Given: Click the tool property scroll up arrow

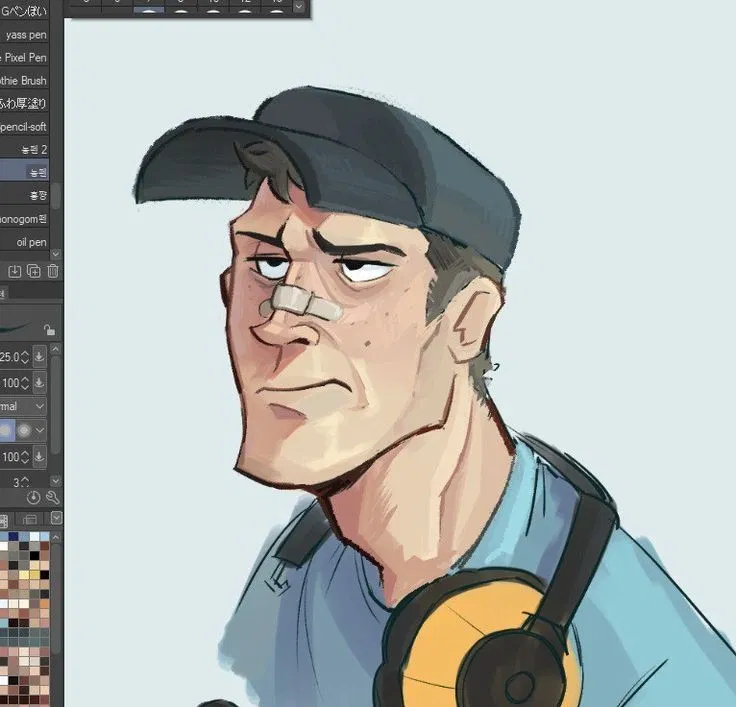Looking at the screenshot, I should click(55, 349).
